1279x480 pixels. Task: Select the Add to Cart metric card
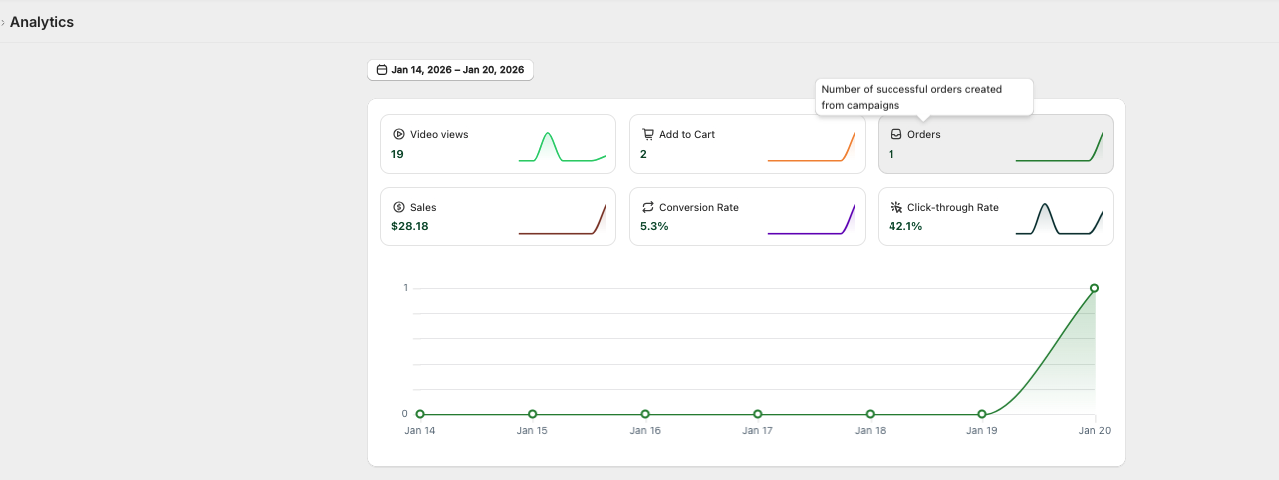(x=747, y=144)
